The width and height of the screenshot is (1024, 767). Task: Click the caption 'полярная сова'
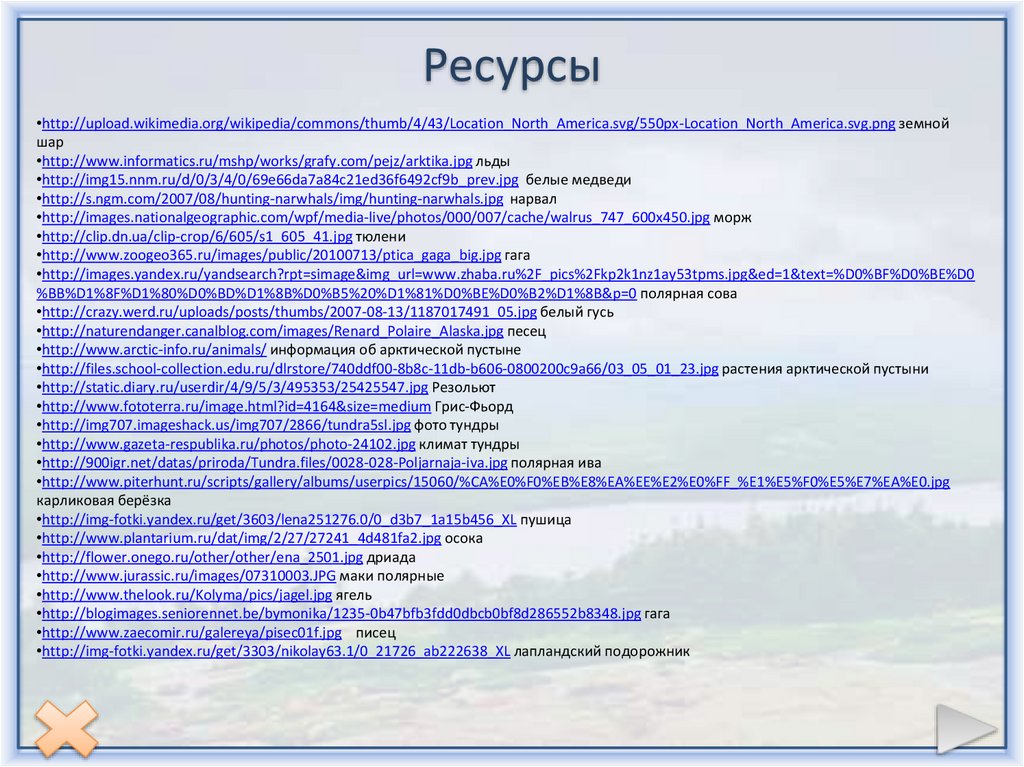688,294
